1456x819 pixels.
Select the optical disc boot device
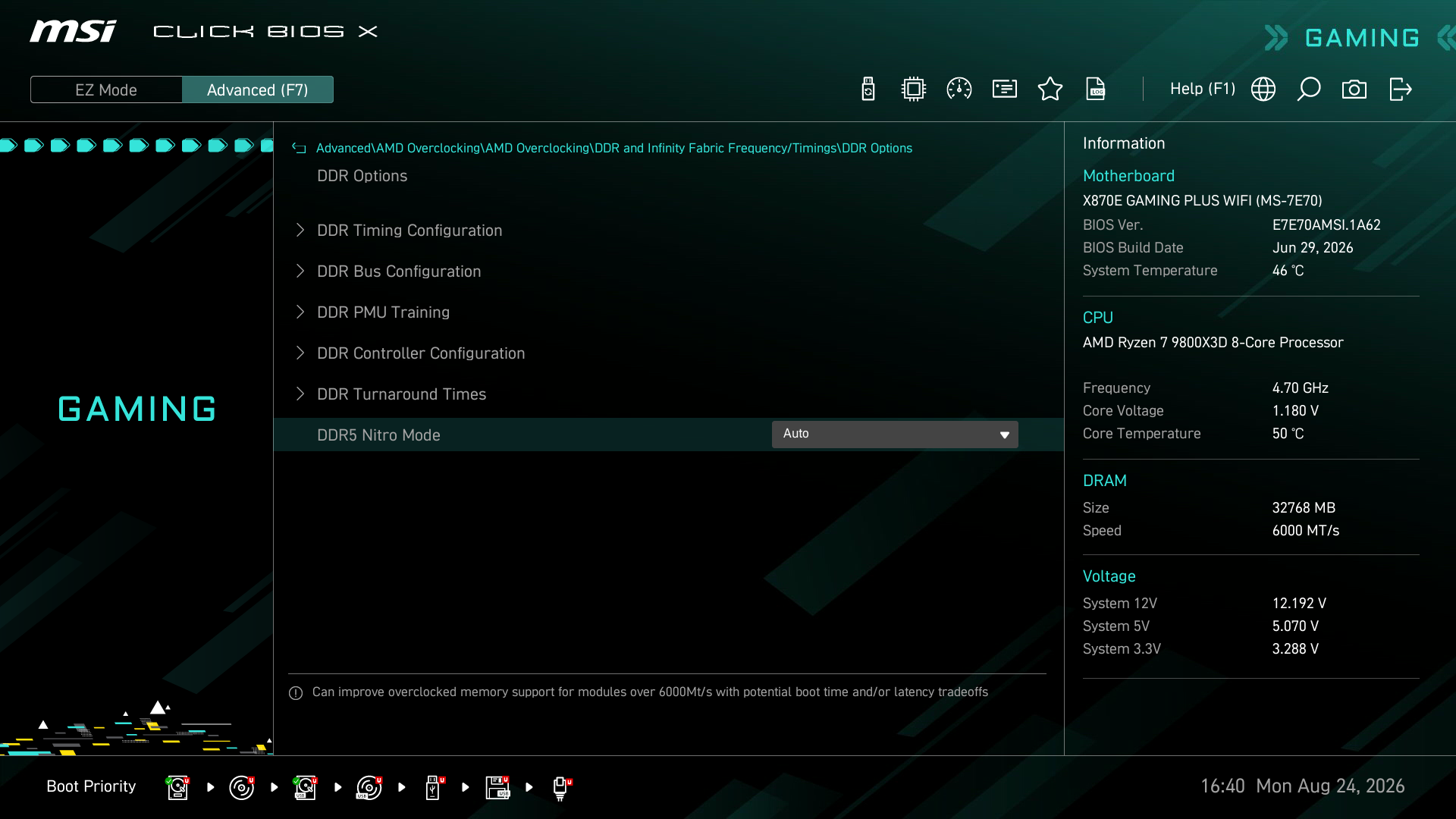[x=241, y=787]
